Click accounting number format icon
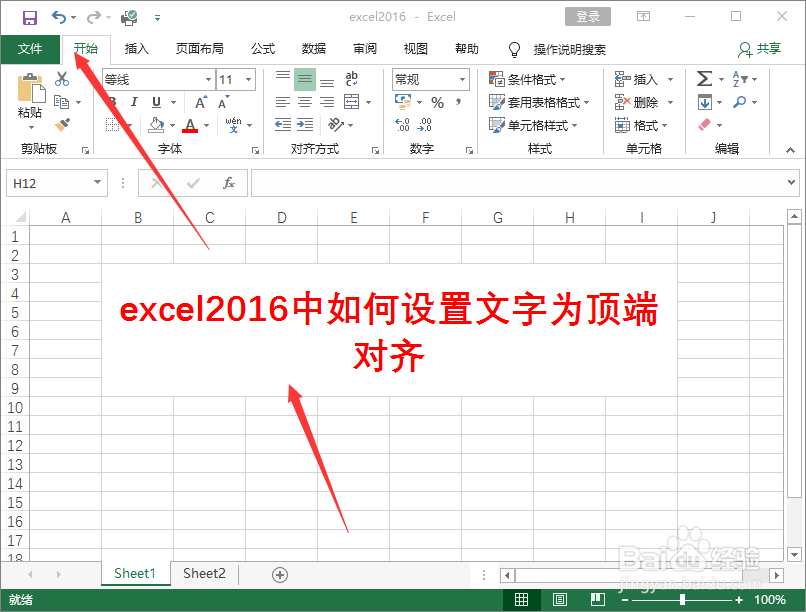Image resolution: width=806 pixels, height=612 pixels. 403,102
